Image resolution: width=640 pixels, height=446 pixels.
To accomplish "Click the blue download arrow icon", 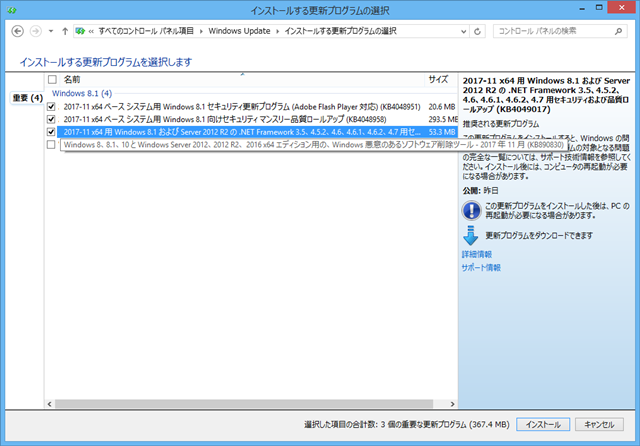I will pyautogui.click(x=471, y=235).
